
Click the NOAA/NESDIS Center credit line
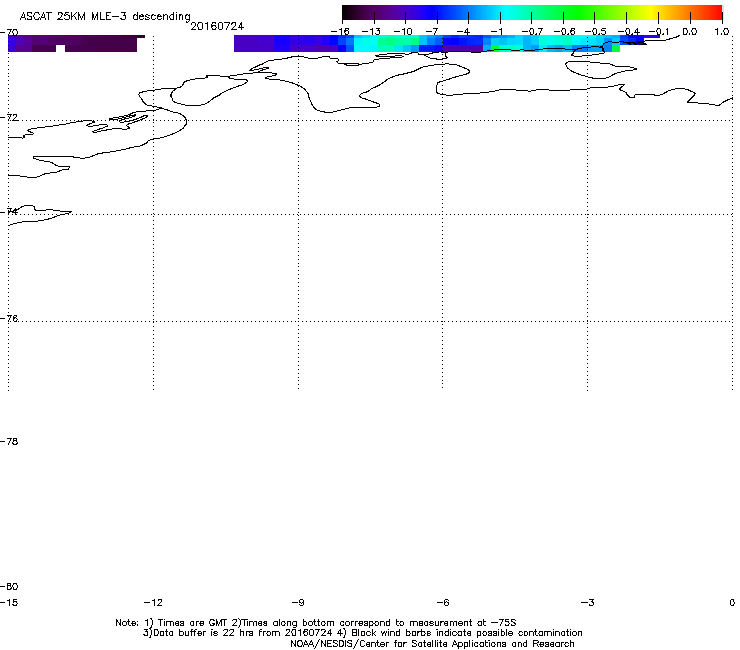[432, 644]
